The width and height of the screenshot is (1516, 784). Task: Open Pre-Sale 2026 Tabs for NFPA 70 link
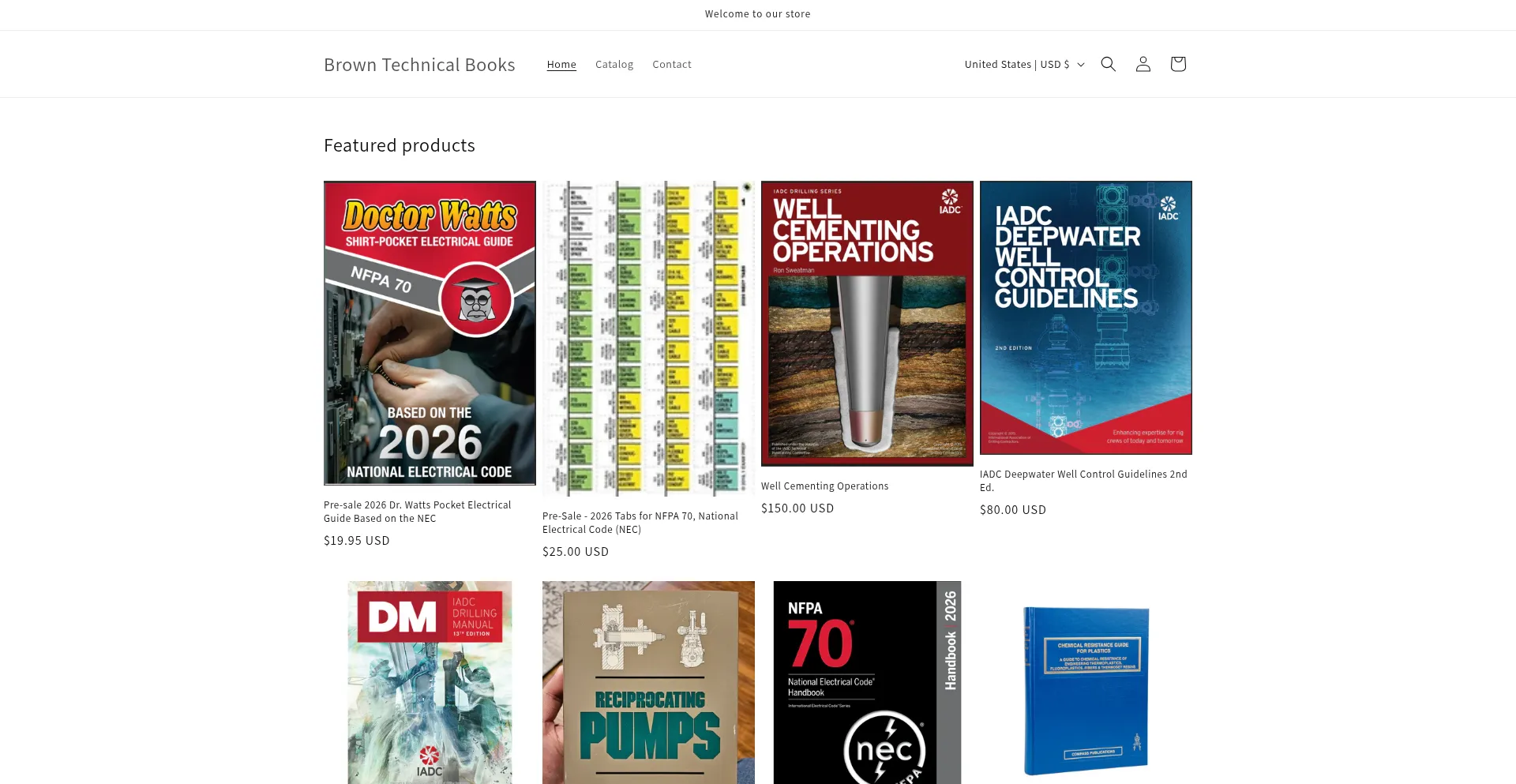(x=640, y=523)
